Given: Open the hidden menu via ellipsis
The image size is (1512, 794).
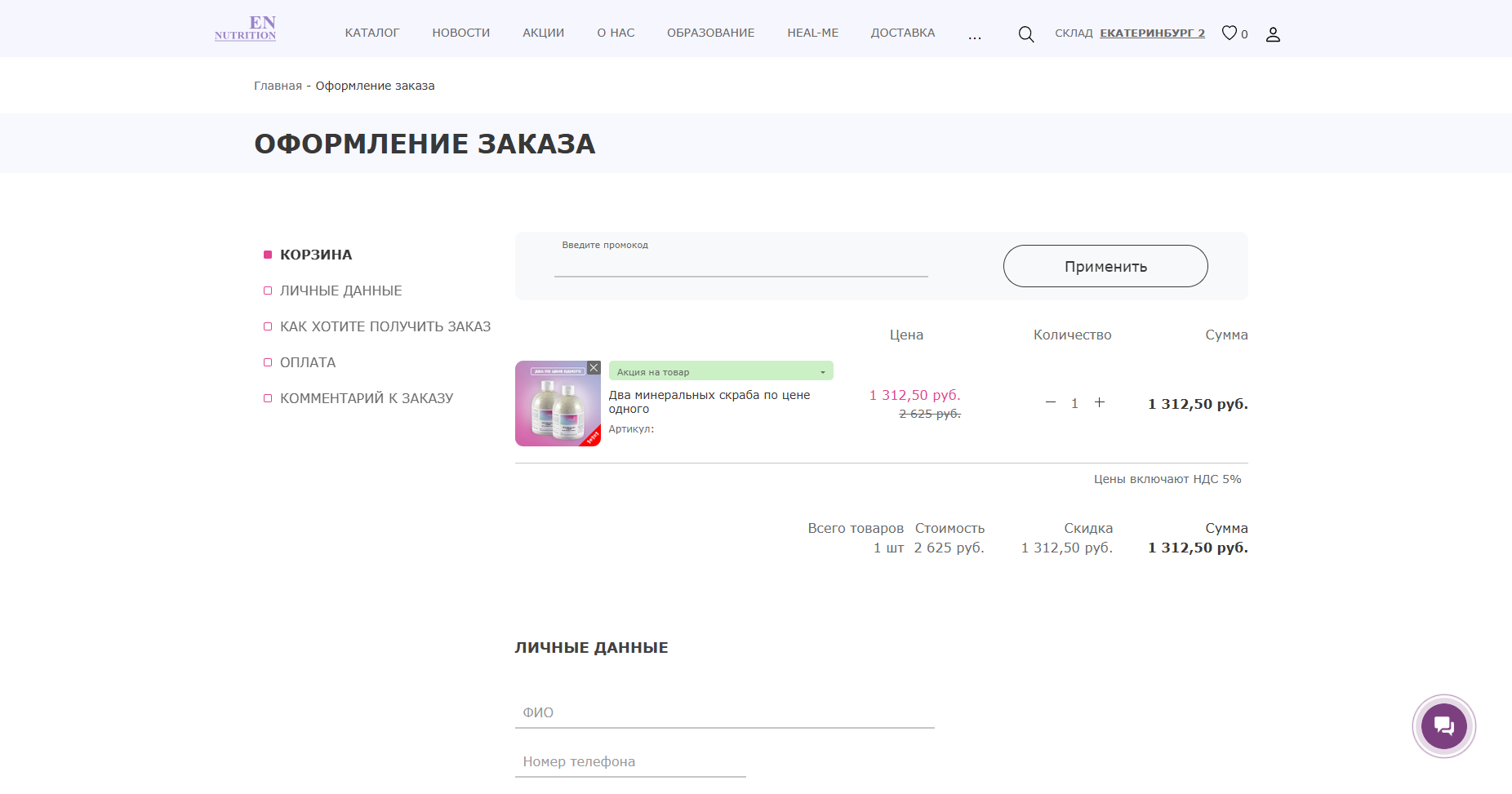Looking at the screenshot, I should pos(974,36).
